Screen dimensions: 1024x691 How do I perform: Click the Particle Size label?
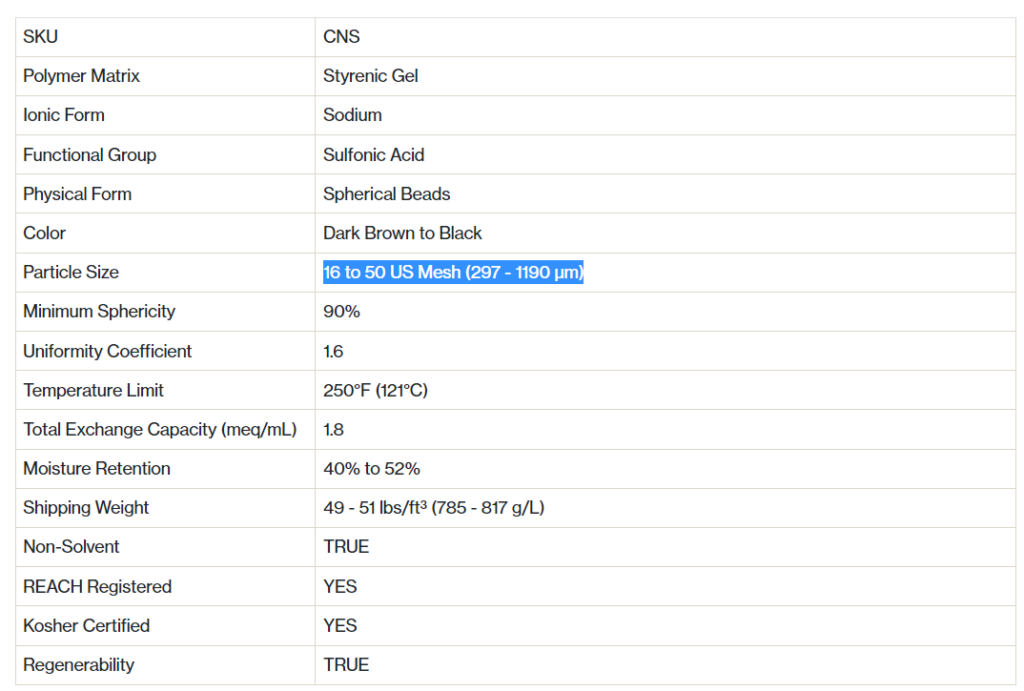70,272
